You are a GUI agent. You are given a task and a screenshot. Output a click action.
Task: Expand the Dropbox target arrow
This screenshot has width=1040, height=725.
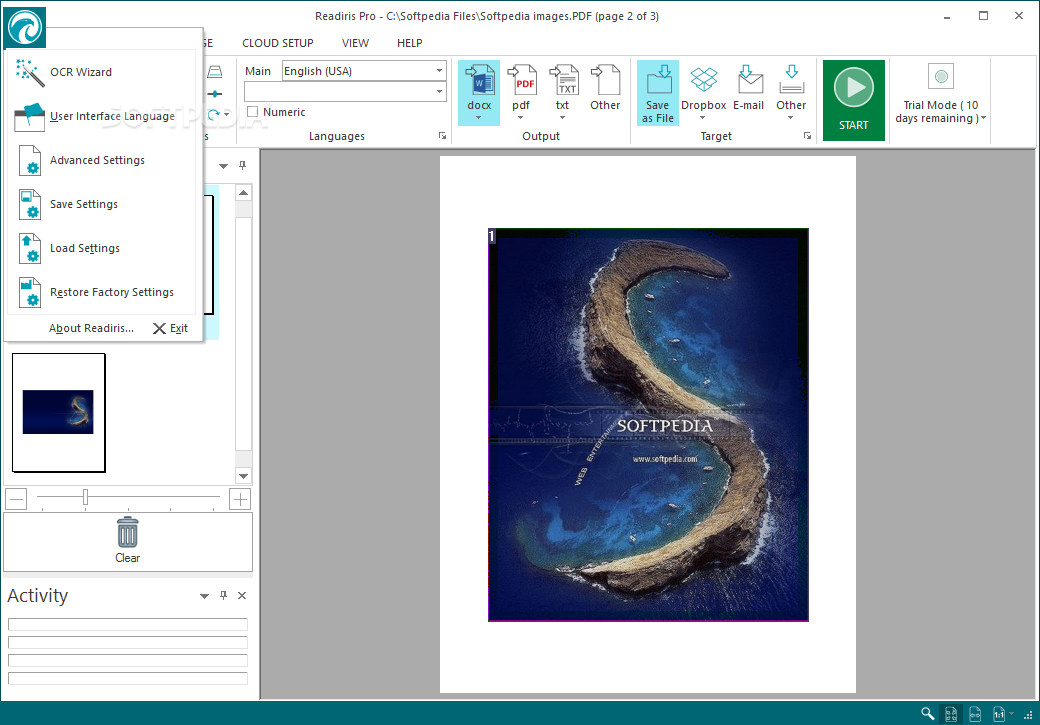702,118
